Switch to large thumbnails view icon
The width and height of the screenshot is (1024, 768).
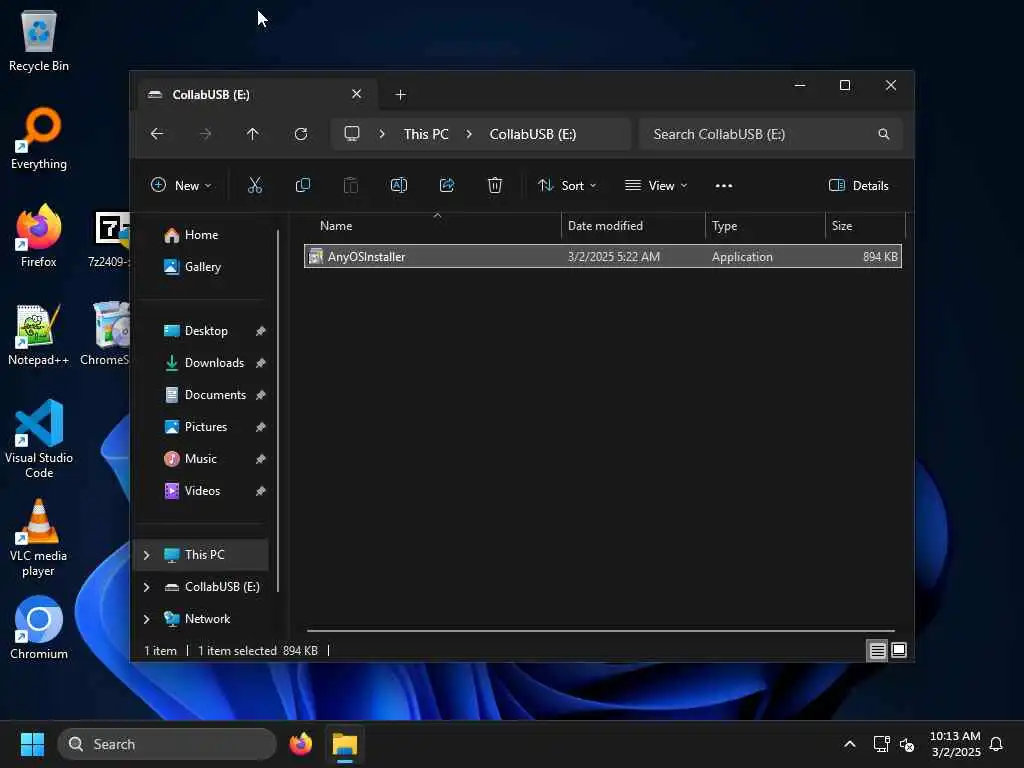[899, 650]
